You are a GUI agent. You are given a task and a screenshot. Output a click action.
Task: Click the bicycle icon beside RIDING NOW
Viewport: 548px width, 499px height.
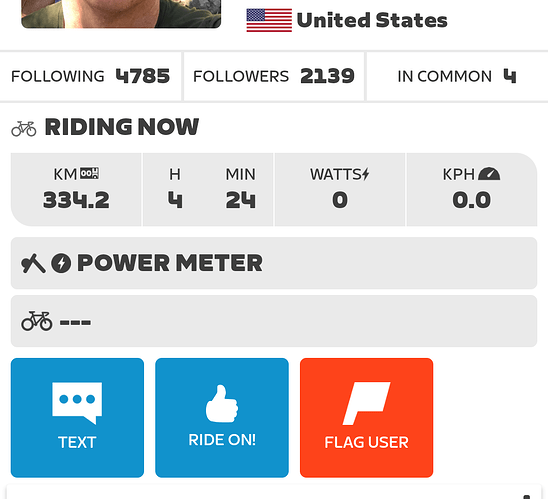click(x=24, y=129)
